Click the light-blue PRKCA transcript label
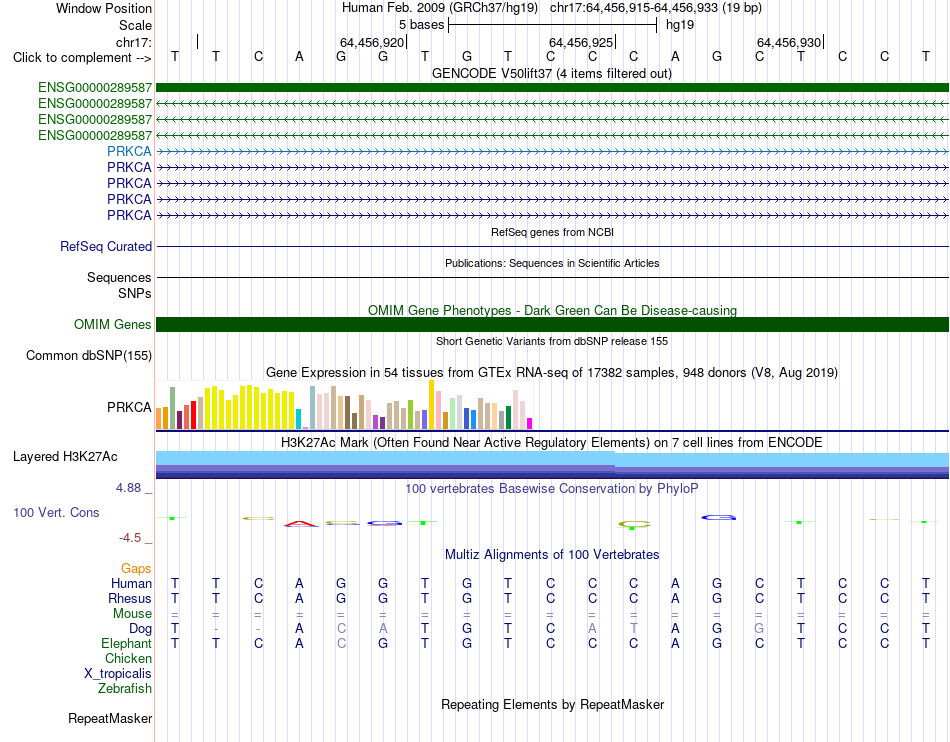 (129, 151)
